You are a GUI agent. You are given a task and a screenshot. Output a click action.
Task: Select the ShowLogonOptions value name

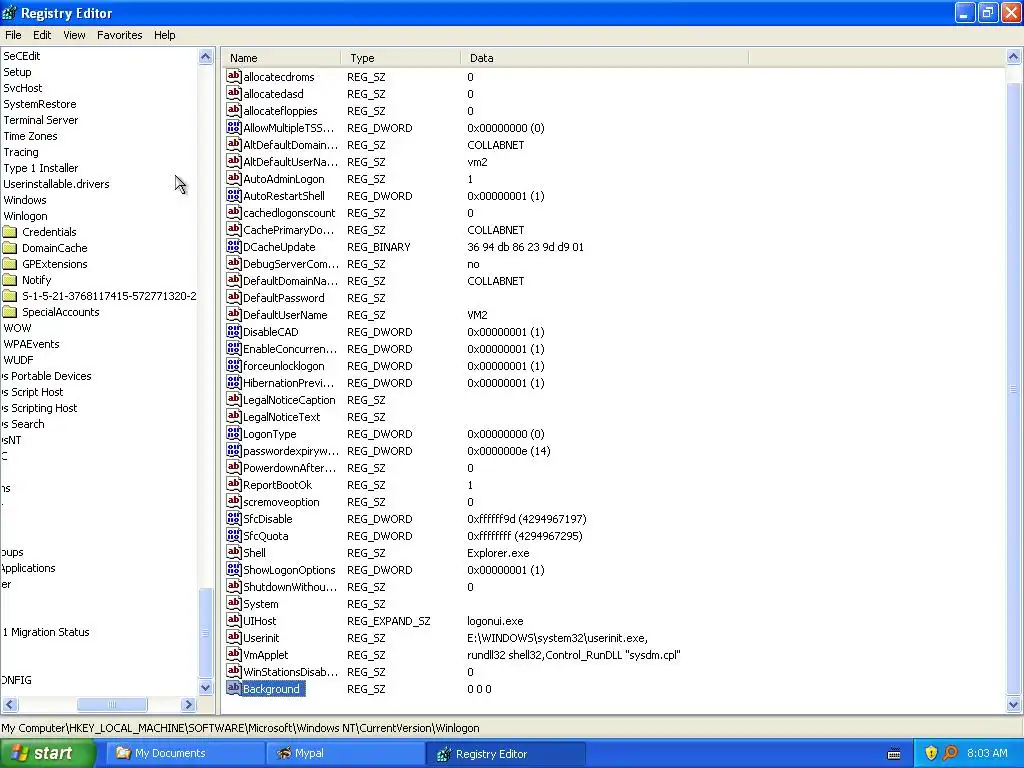(289, 569)
